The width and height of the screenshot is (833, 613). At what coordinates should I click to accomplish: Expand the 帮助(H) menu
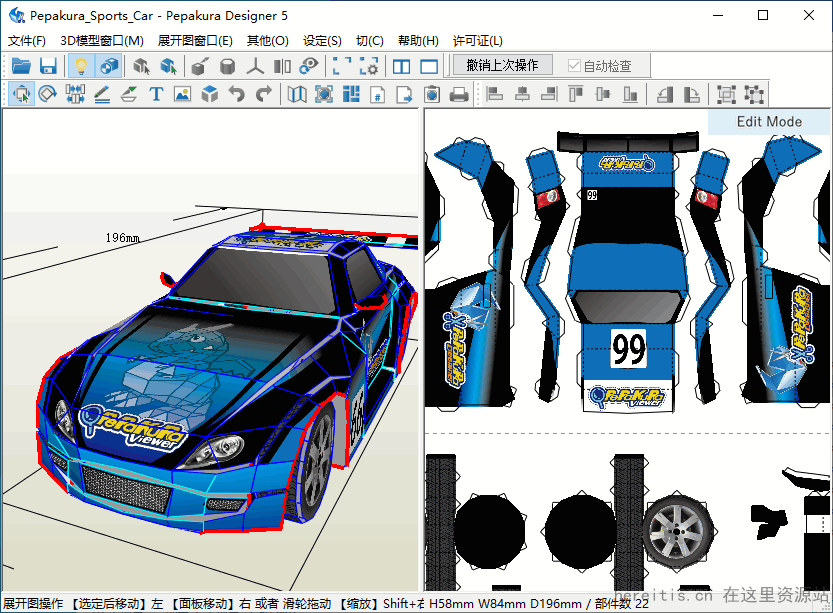(x=418, y=41)
